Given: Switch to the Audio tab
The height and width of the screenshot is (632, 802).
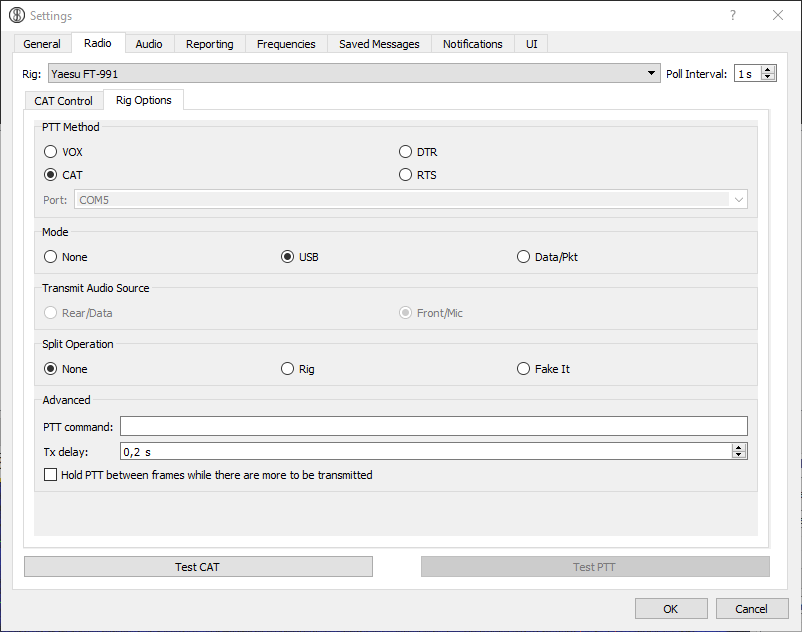Looking at the screenshot, I should pyautogui.click(x=149, y=44).
